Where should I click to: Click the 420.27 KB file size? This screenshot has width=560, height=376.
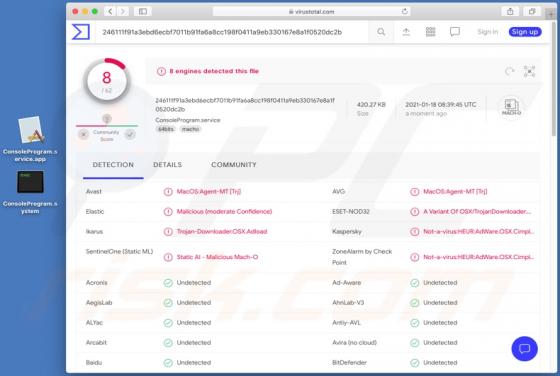[371, 105]
